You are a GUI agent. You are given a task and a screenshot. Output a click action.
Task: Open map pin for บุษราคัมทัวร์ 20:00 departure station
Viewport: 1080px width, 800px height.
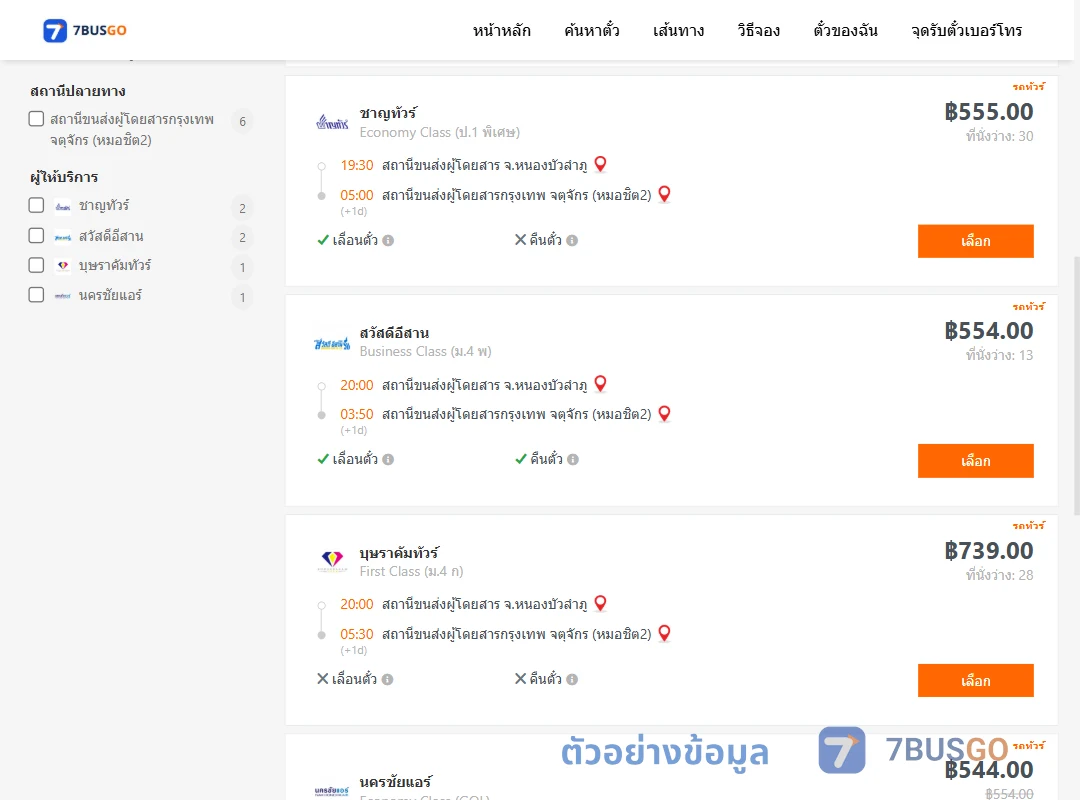click(601, 604)
